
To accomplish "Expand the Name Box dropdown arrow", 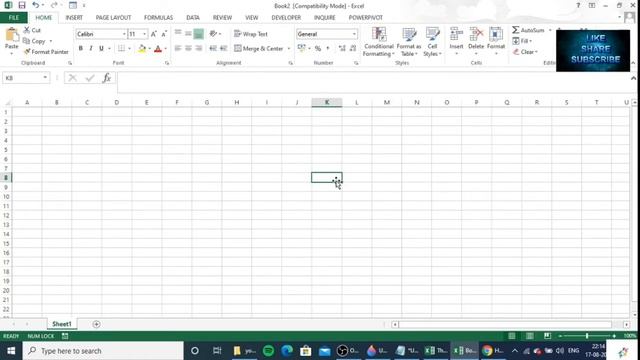I will (45, 78).
